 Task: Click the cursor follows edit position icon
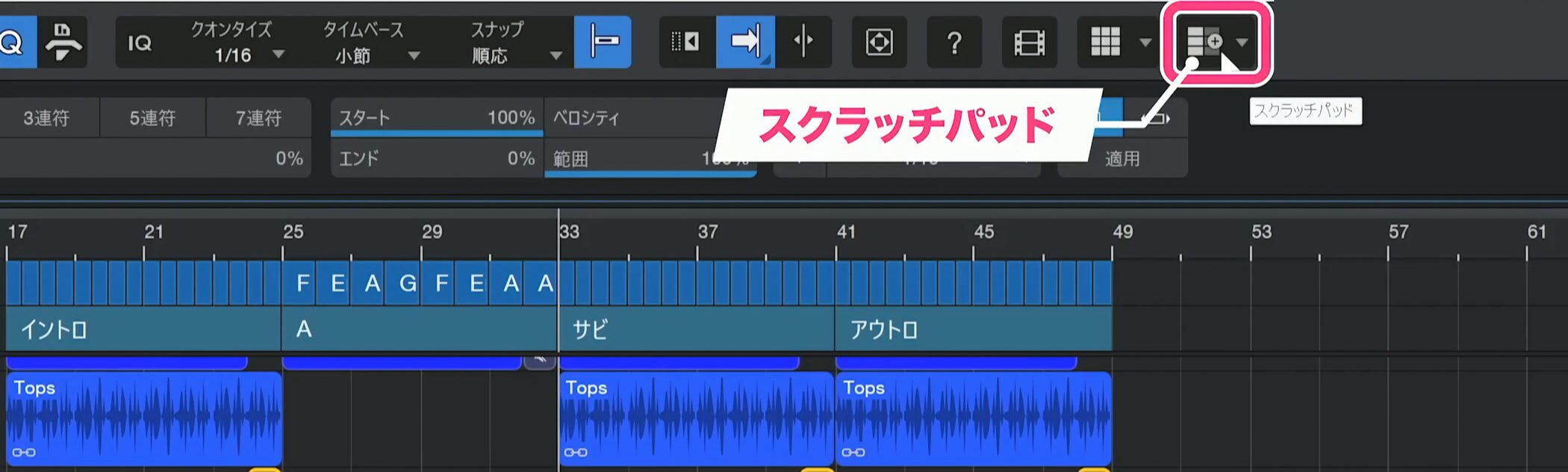(x=803, y=42)
